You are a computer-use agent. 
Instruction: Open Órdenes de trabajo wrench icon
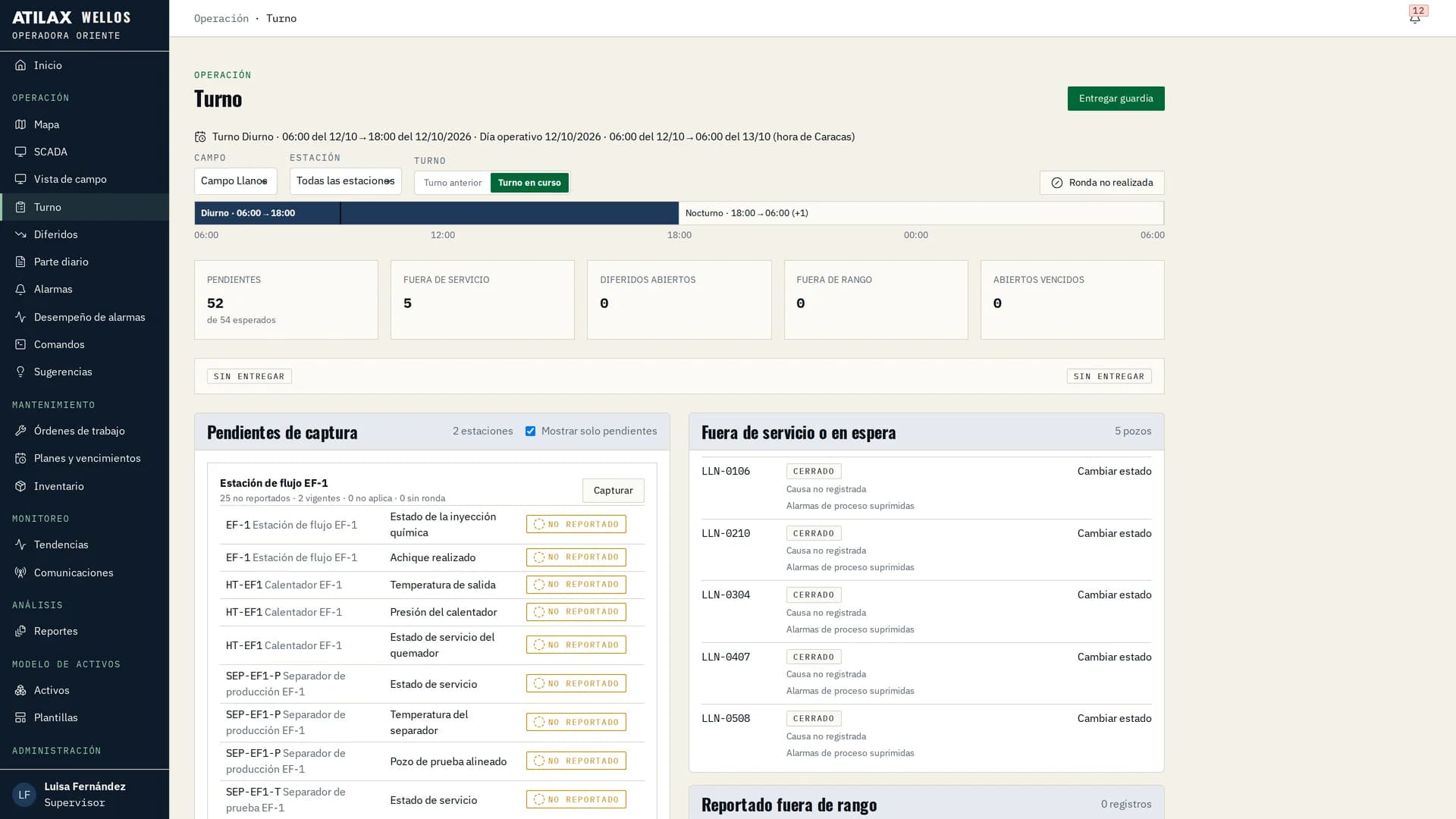[20, 431]
